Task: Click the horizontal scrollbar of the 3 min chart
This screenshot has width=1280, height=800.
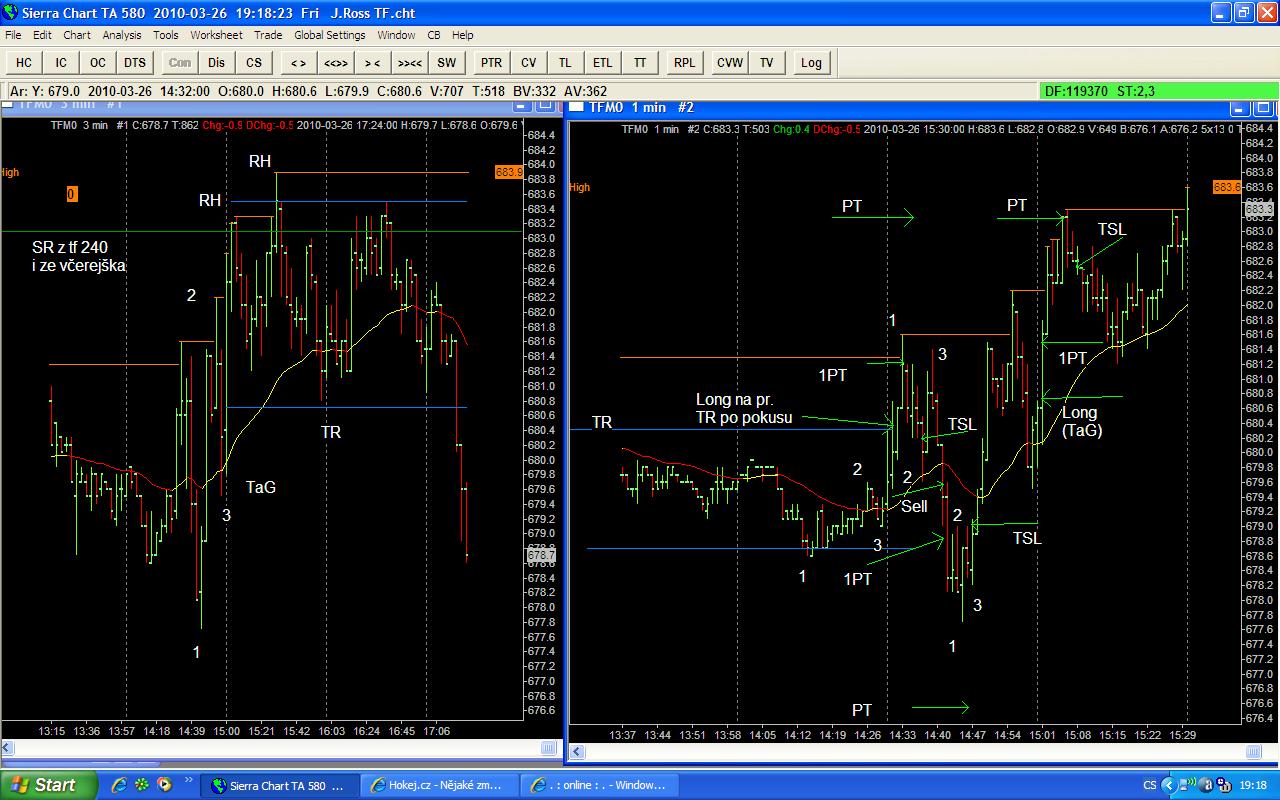Action: click(280, 748)
